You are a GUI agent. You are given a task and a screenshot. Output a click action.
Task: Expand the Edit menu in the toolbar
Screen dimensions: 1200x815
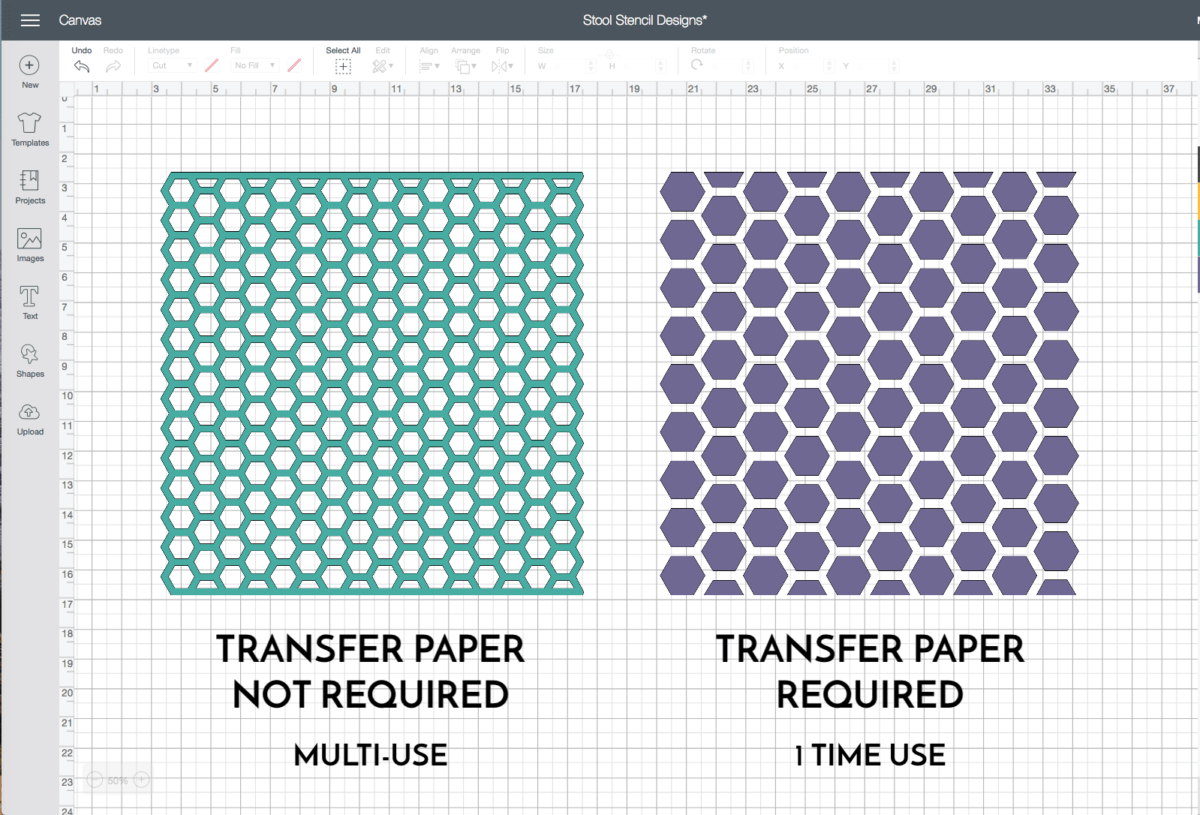(x=384, y=64)
